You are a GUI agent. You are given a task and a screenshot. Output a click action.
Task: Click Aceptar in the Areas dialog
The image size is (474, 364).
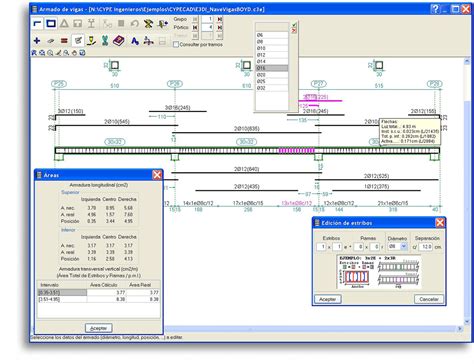[x=98, y=328]
